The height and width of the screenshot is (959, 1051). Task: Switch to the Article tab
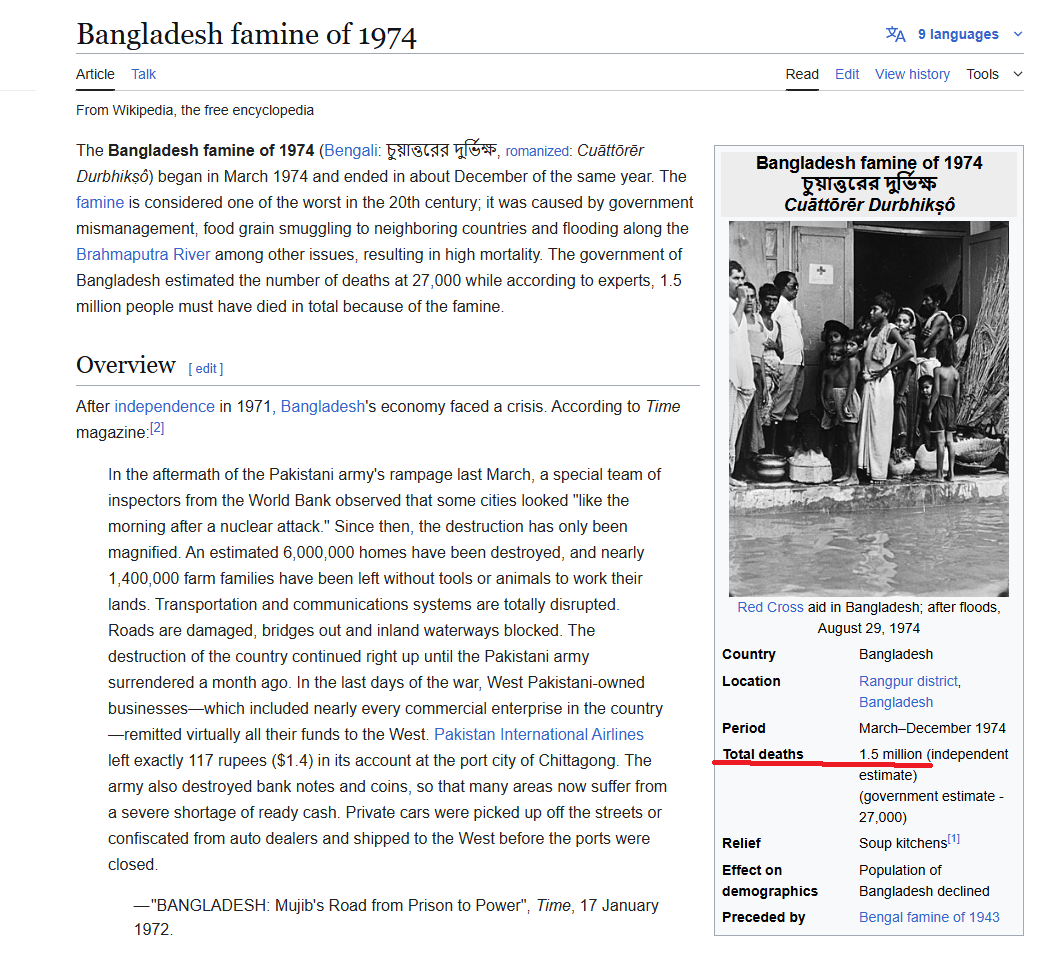pyautogui.click(x=95, y=74)
